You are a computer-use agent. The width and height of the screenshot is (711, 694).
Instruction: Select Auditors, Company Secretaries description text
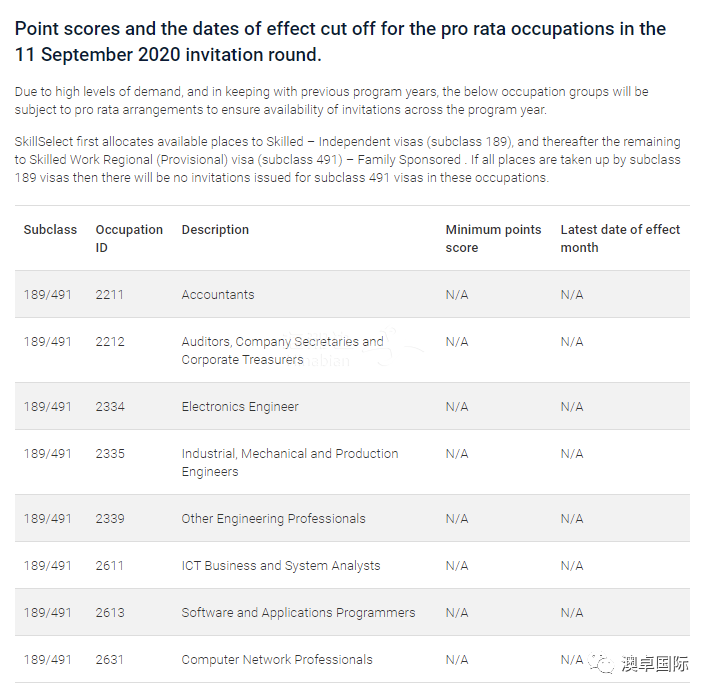(282, 350)
